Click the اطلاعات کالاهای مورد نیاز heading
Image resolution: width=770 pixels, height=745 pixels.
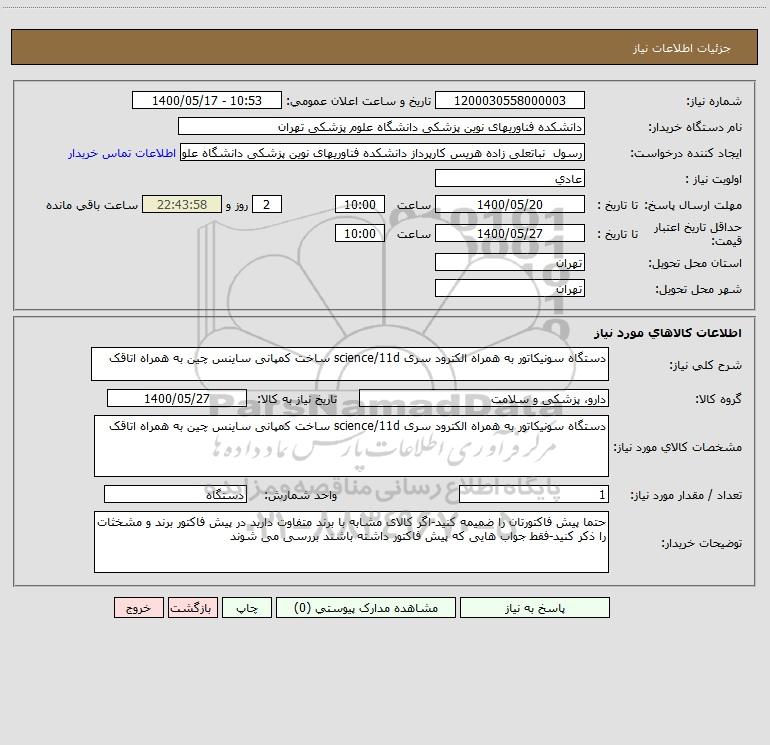[x=667, y=333]
